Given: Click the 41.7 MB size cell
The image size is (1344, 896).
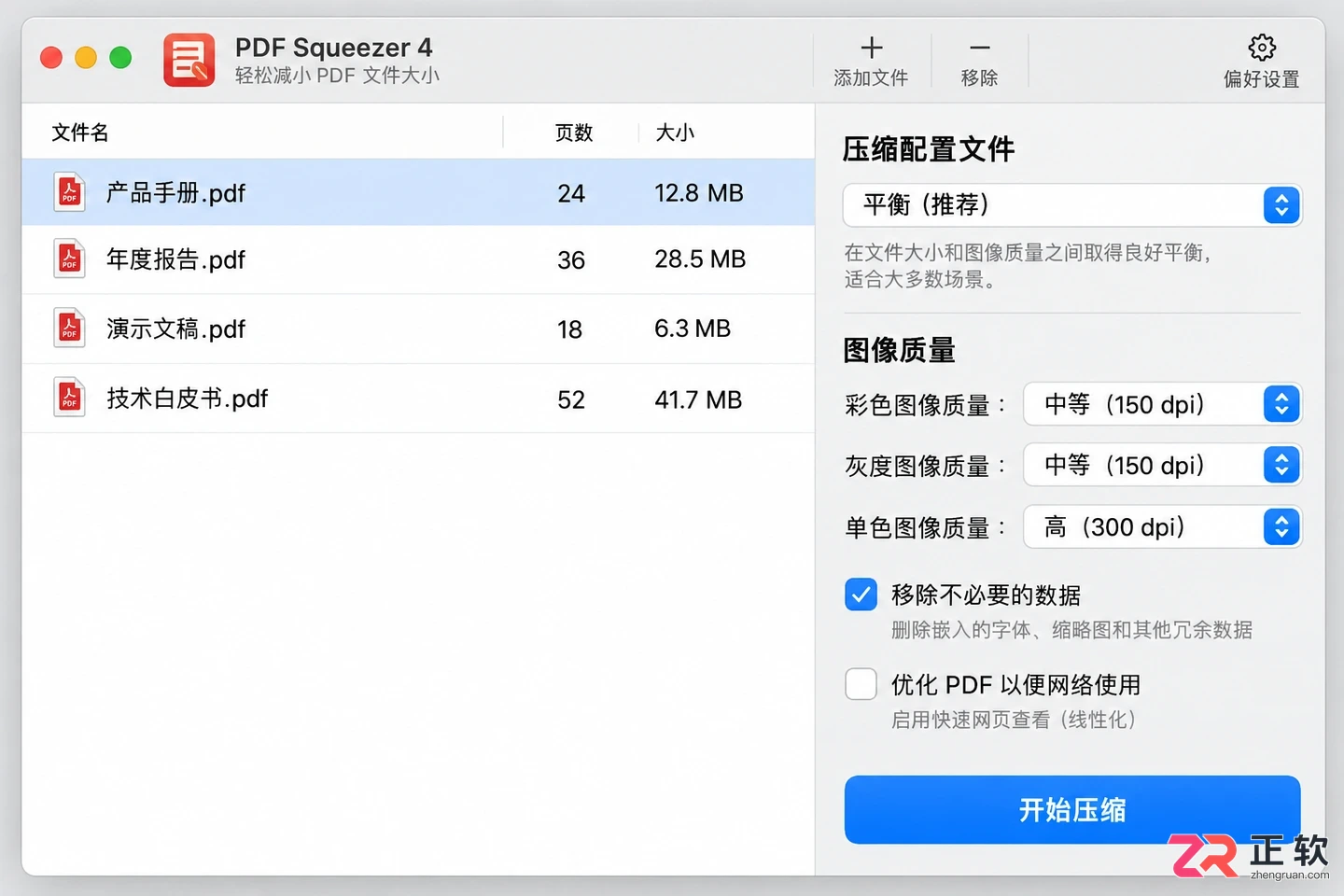Looking at the screenshot, I should click(x=698, y=399).
